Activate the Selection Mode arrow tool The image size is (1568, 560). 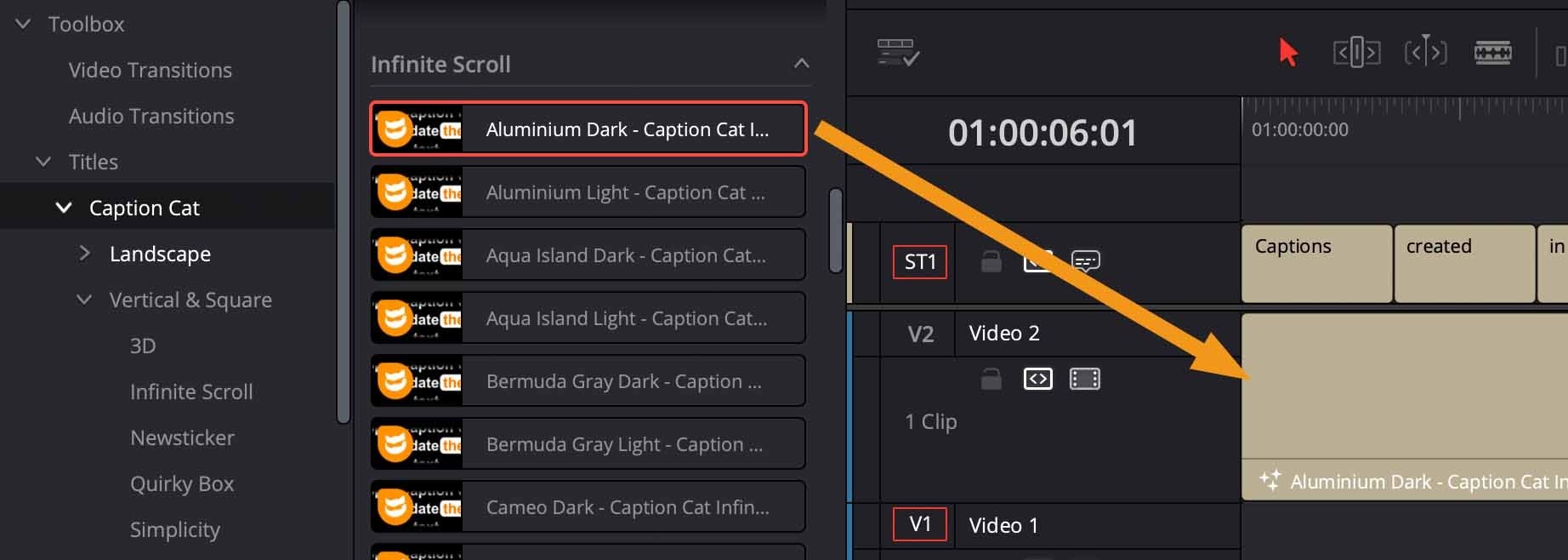[x=1289, y=51]
